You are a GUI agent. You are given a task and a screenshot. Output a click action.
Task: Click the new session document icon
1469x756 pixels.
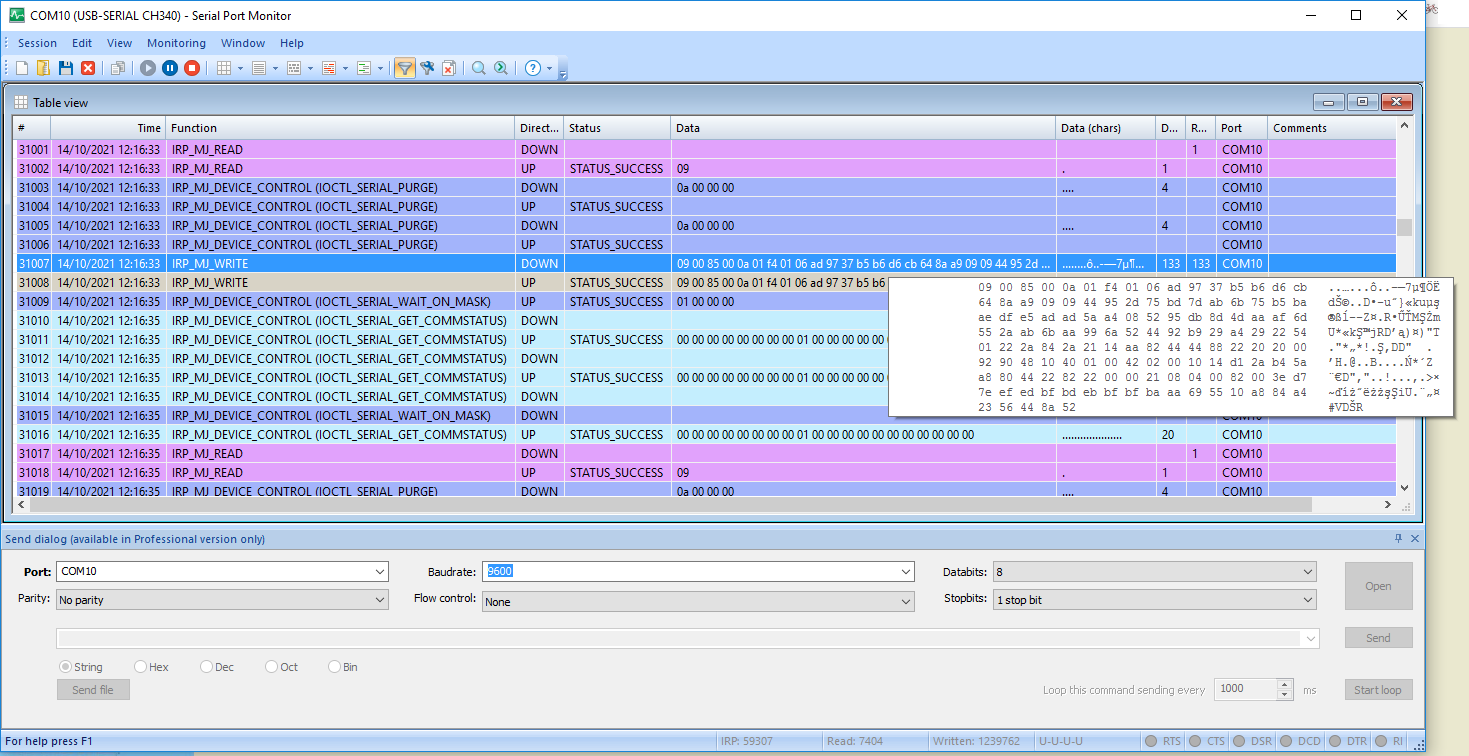(22, 68)
